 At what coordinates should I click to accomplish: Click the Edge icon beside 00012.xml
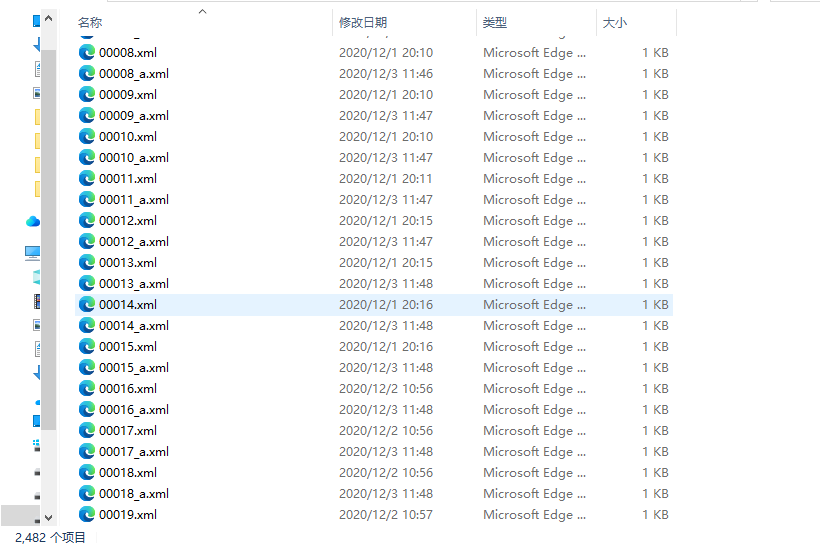[87, 221]
